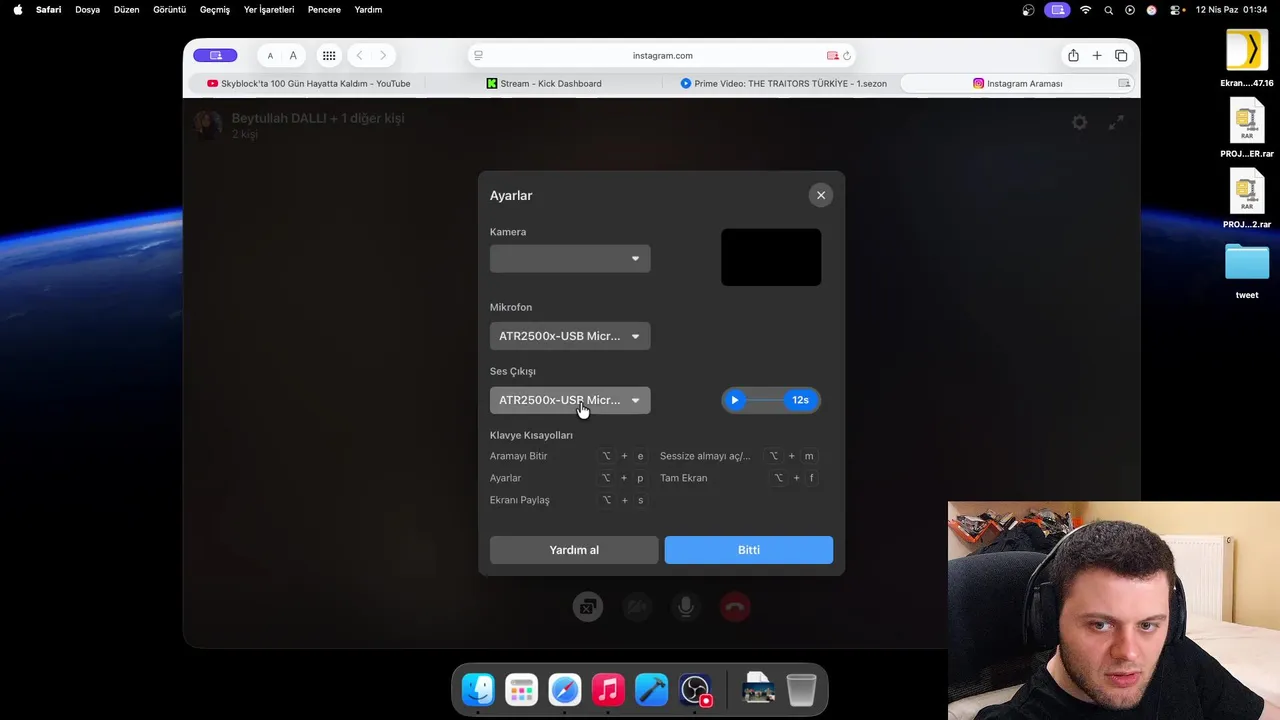Click the purple sidebar button in Safari
This screenshot has height=720, width=1280.
pos(215,56)
